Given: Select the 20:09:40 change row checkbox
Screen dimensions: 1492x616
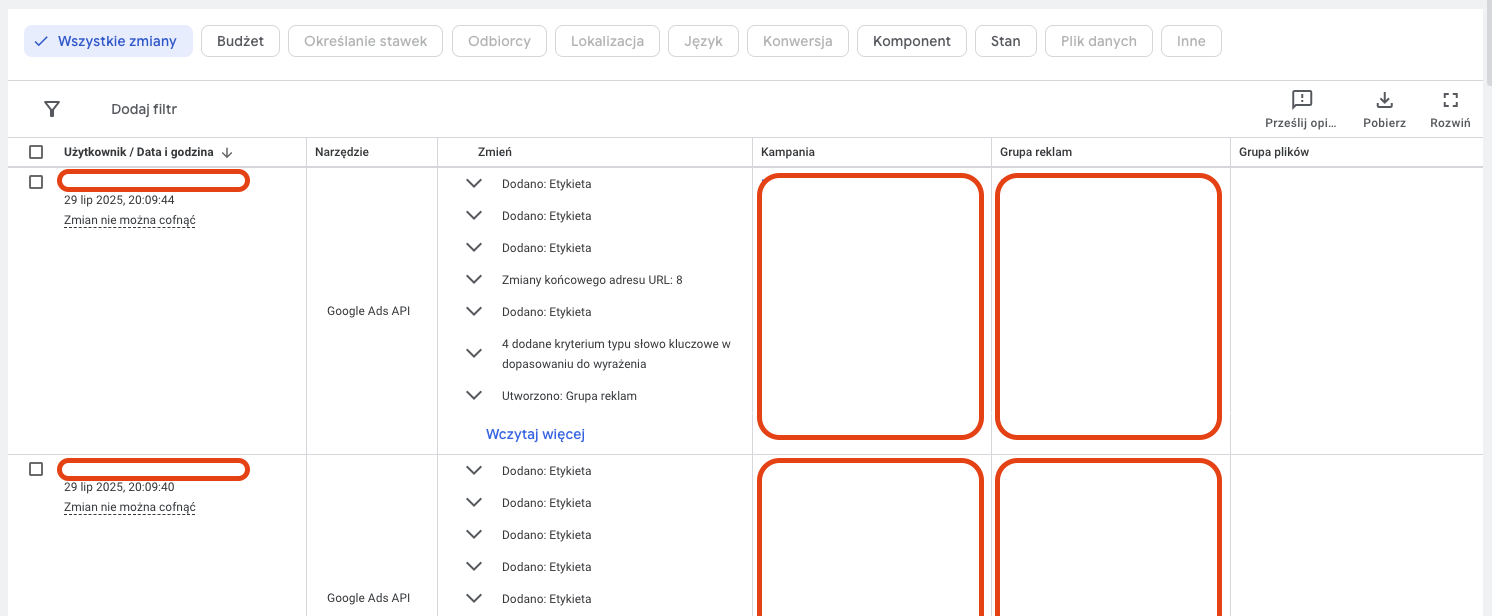Looking at the screenshot, I should pyautogui.click(x=36, y=469).
